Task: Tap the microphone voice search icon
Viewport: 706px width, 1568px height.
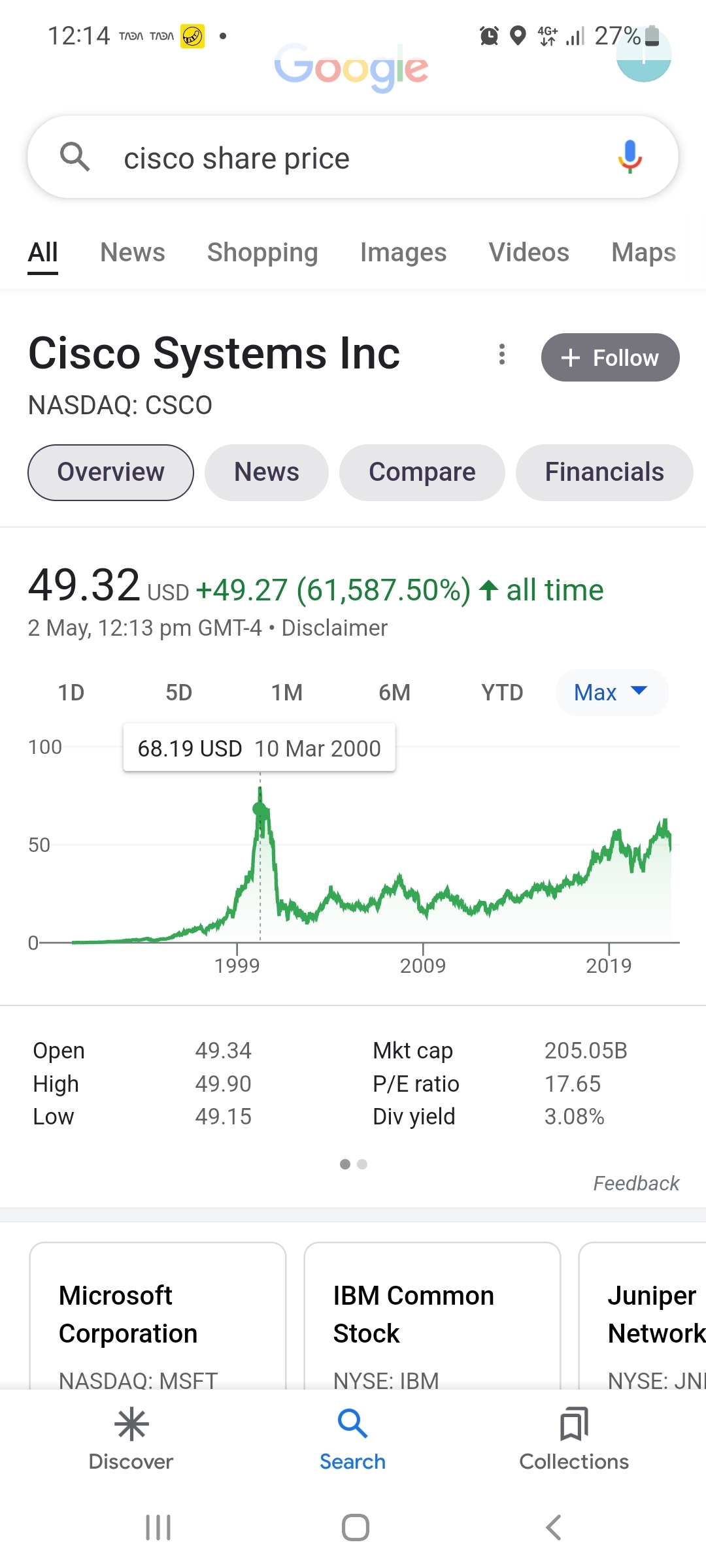Action: coord(630,157)
